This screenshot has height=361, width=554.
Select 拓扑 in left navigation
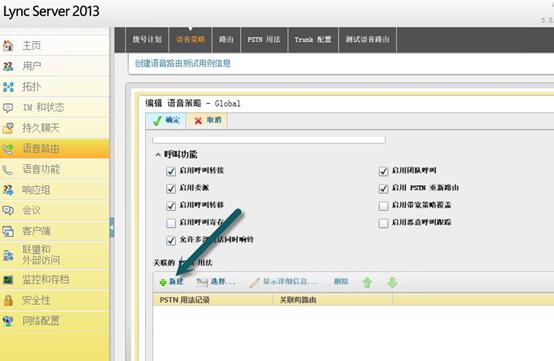pos(55,87)
